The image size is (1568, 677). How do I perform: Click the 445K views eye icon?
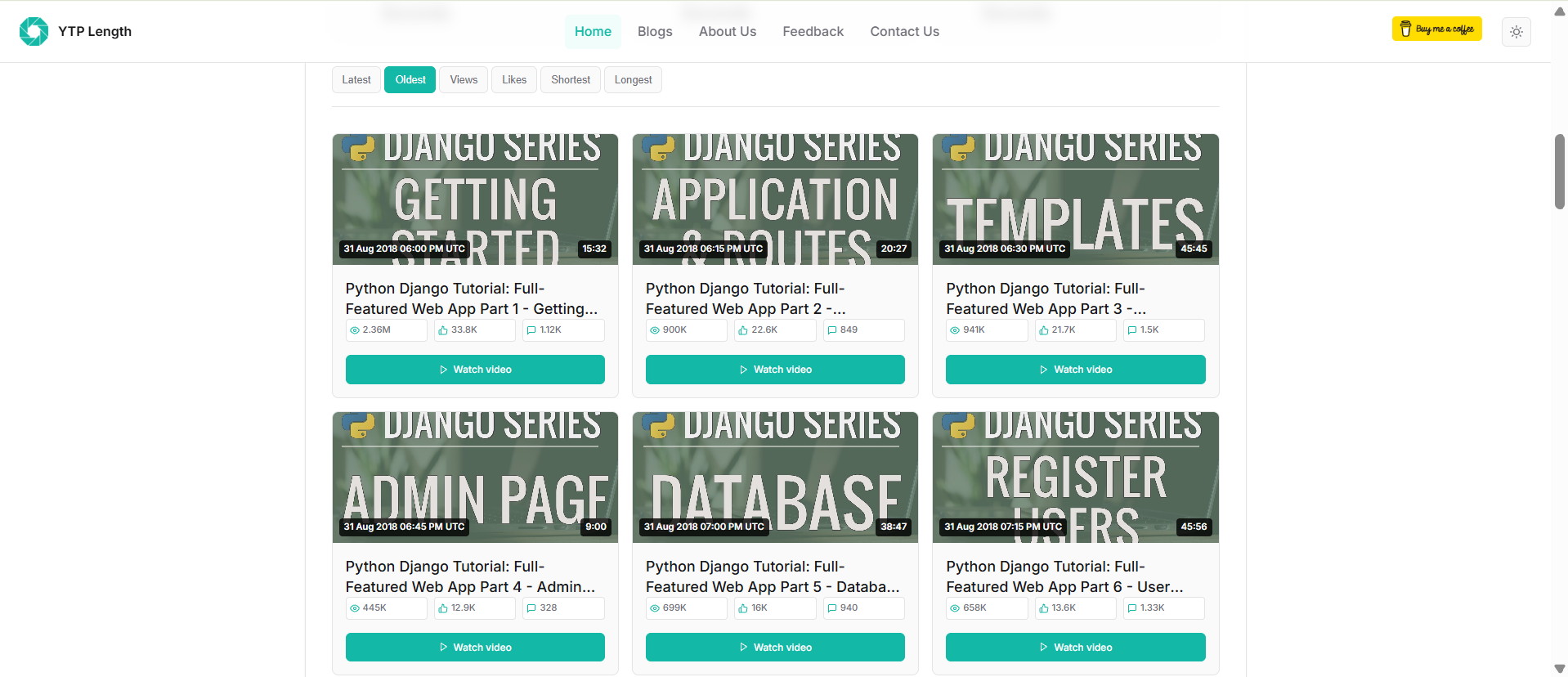355,608
